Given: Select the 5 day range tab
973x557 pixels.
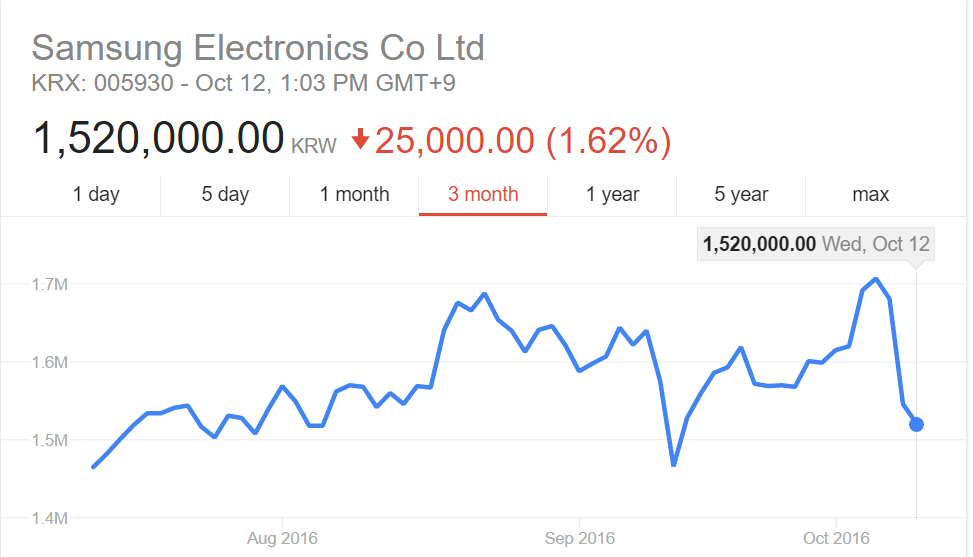Looking at the screenshot, I should 225,194.
